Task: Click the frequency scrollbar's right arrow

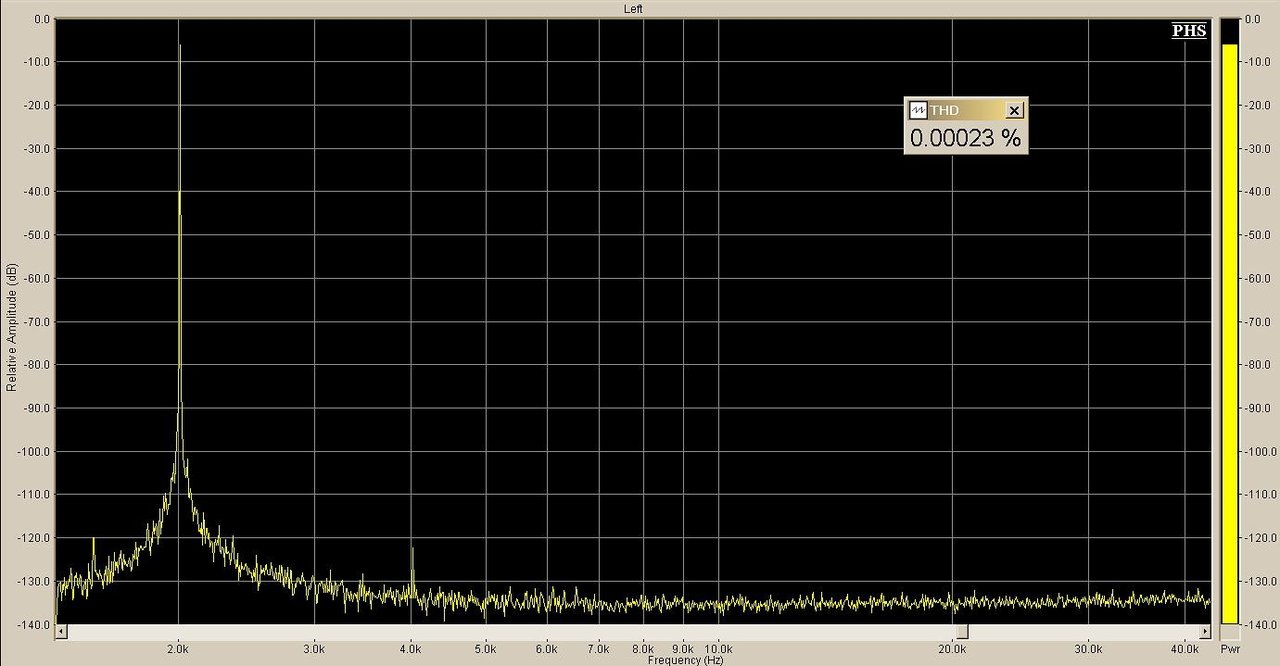Action: 1204,632
